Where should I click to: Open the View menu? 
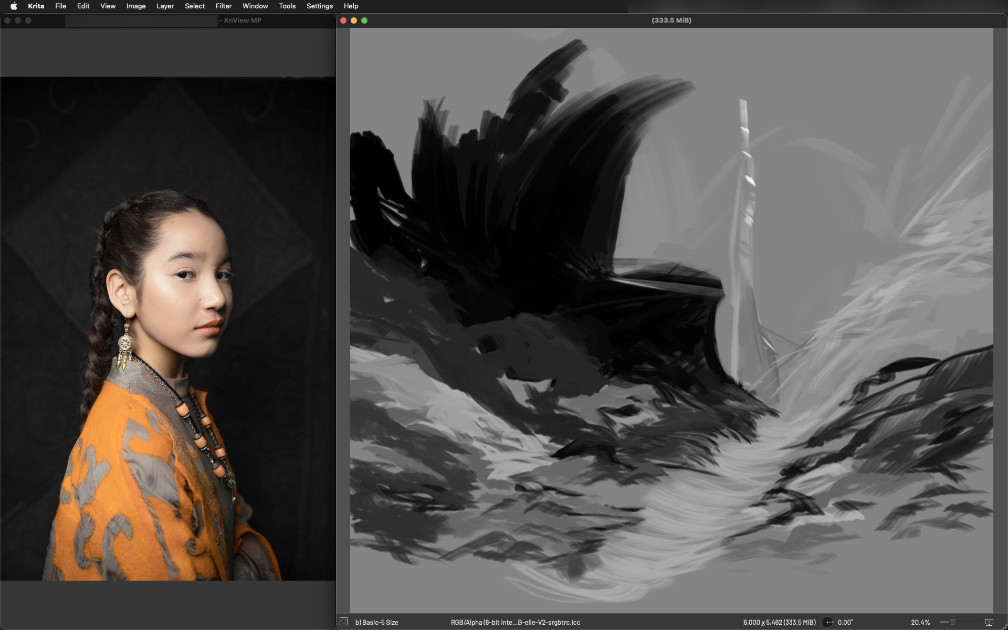tap(108, 6)
